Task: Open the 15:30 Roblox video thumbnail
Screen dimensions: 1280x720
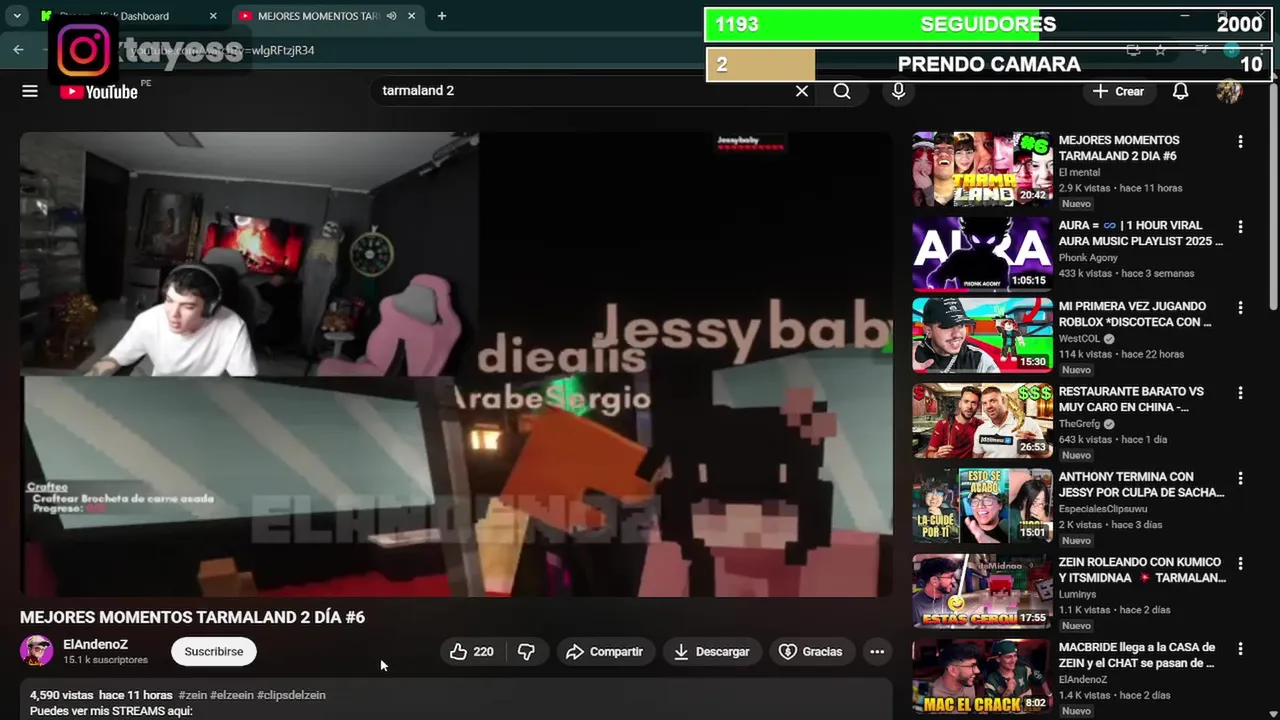Action: coord(982,335)
